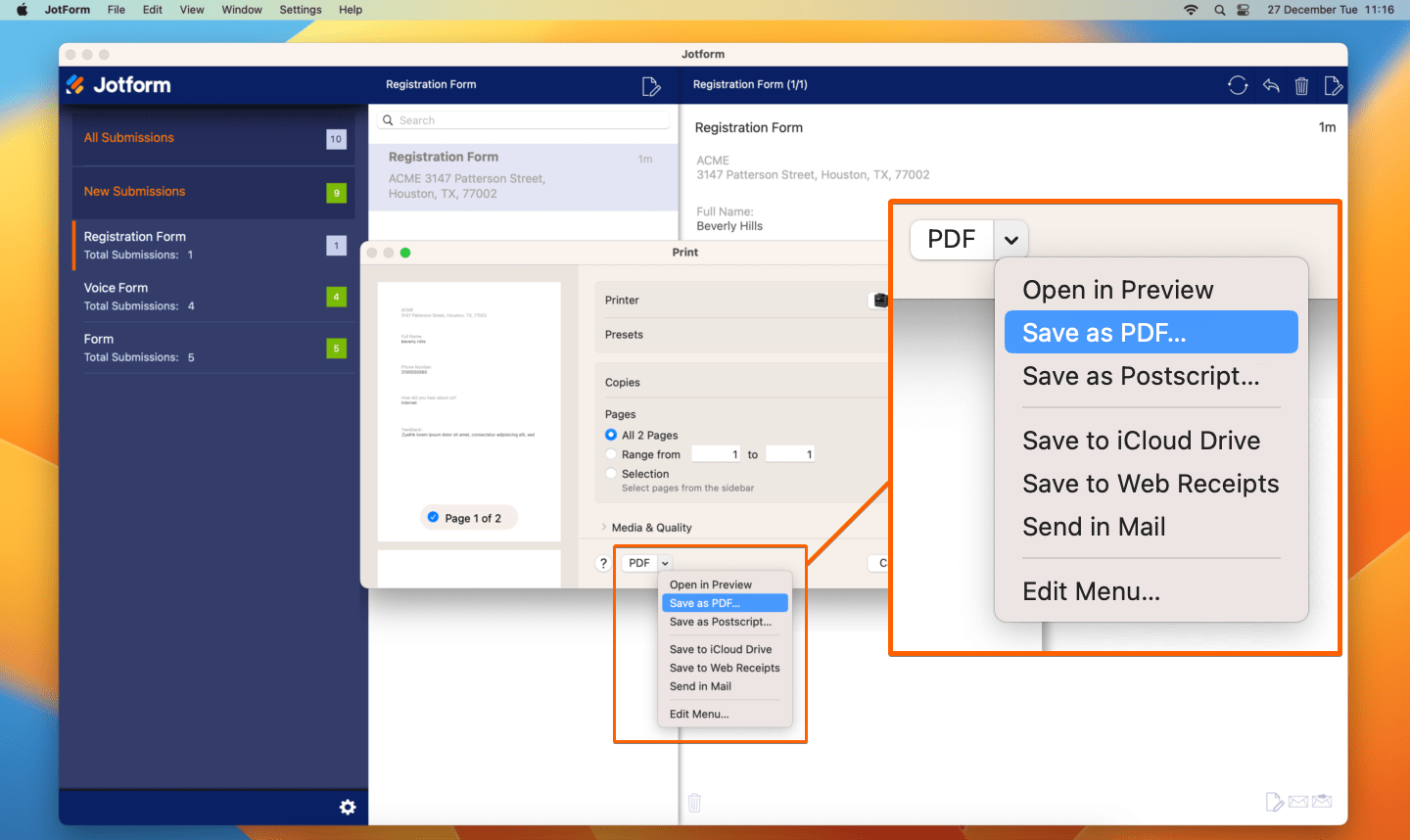
Task: Select the All 2 Pages radio button
Action: 611,435
